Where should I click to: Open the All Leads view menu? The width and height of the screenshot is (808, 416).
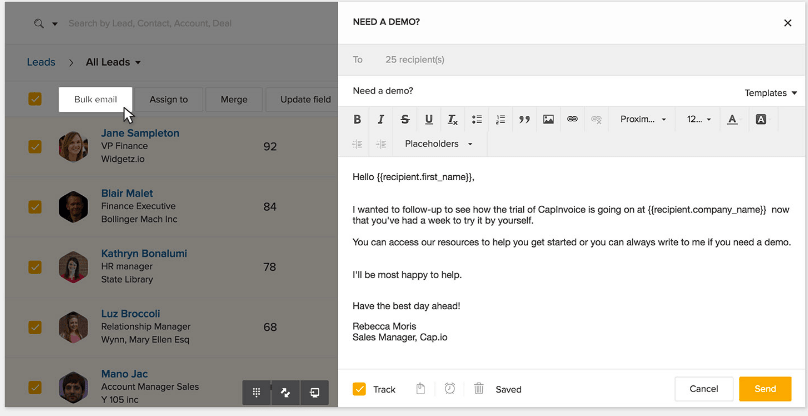113,62
